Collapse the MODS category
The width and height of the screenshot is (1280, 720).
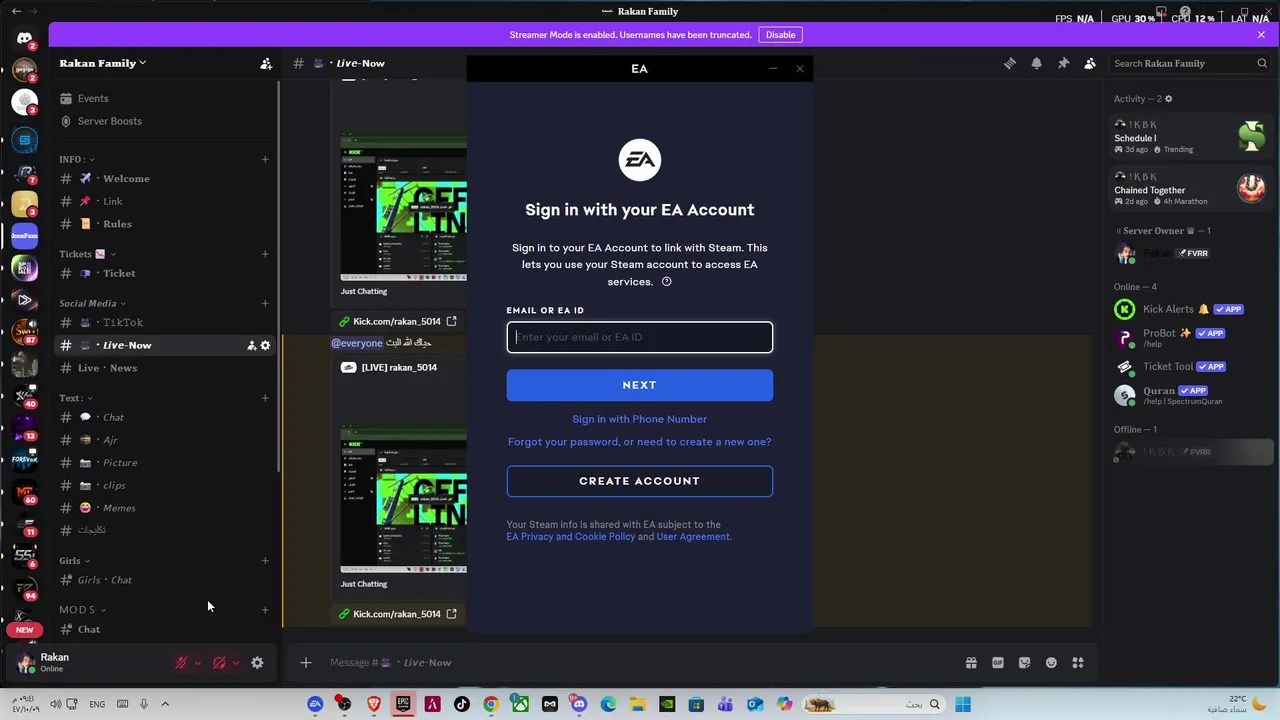pos(82,610)
